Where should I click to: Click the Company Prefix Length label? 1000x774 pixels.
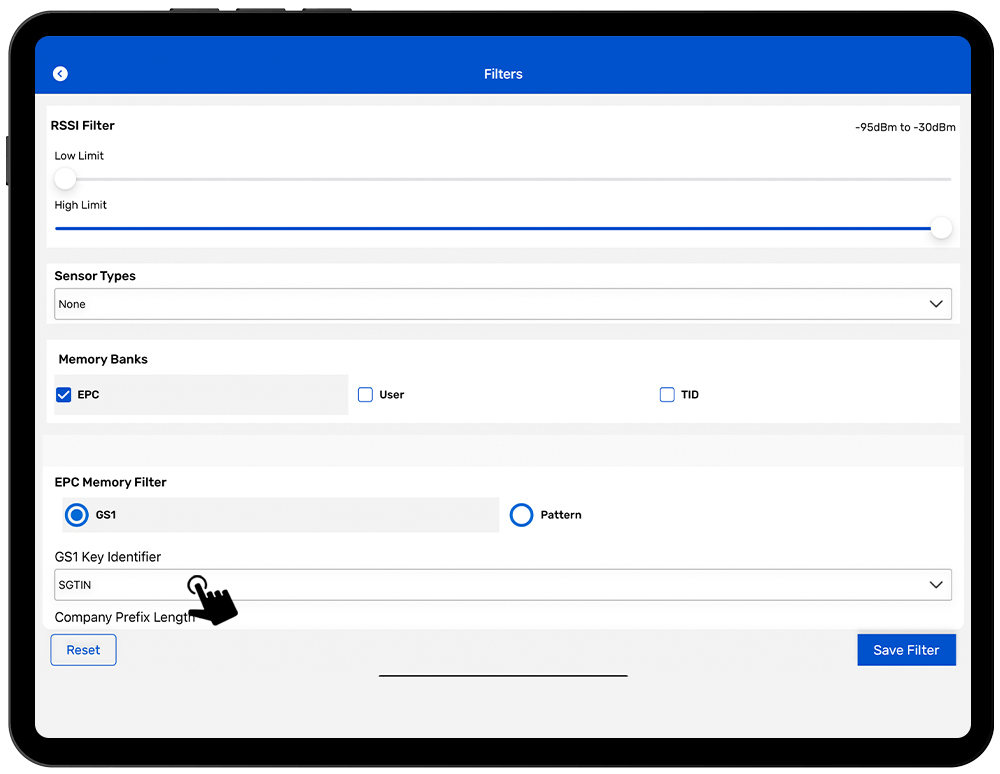coord(124,617)
